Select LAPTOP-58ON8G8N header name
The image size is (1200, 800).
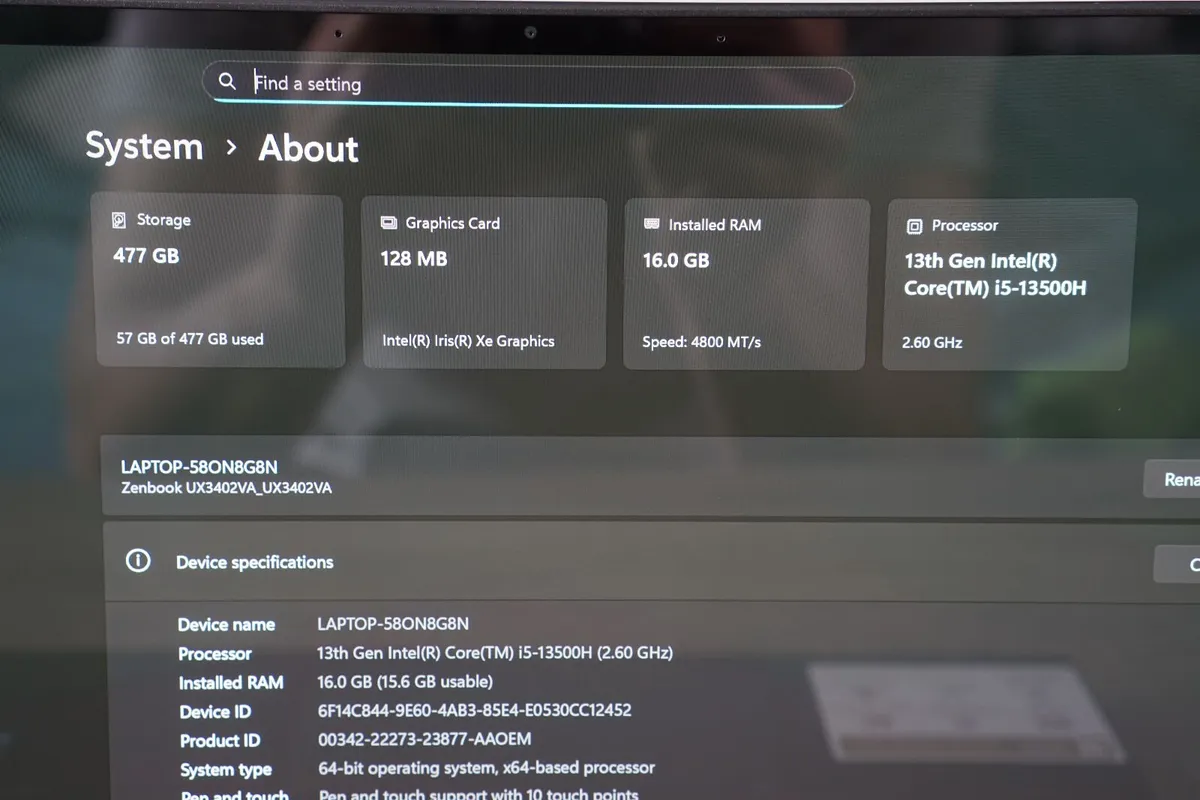[199, 467]
